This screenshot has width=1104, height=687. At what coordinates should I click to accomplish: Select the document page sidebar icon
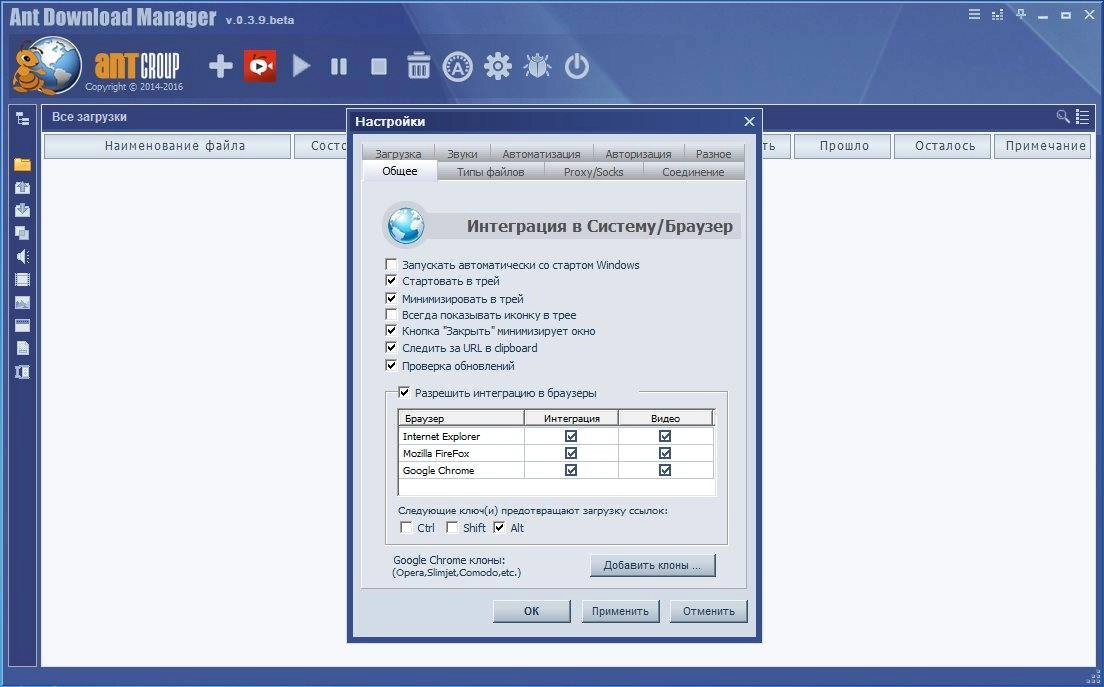click(23, 348)
